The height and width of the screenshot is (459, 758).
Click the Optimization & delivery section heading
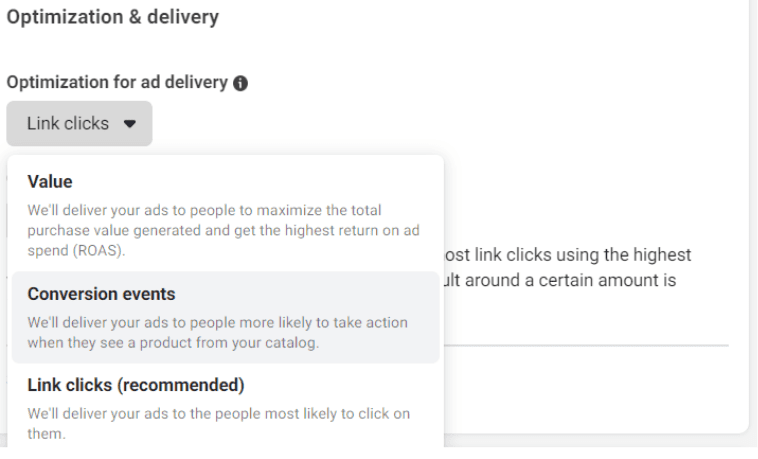[113, 17]
